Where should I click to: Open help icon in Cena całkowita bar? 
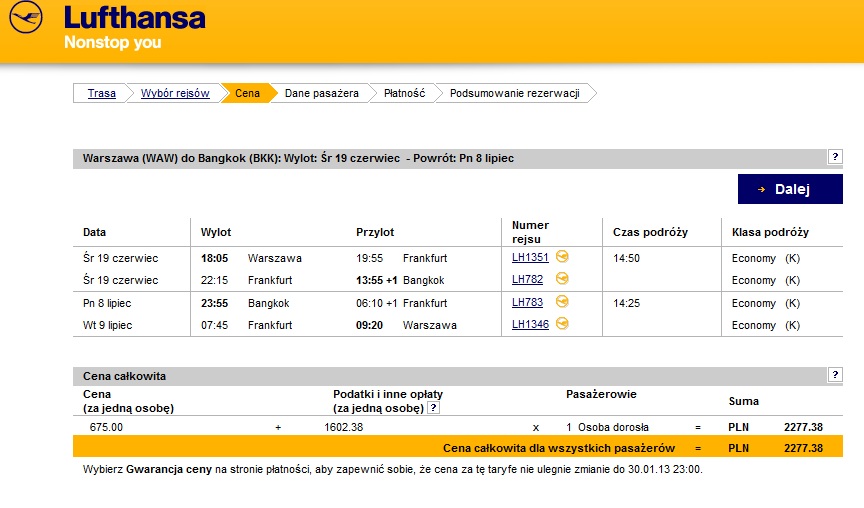(x=835, y=375)
